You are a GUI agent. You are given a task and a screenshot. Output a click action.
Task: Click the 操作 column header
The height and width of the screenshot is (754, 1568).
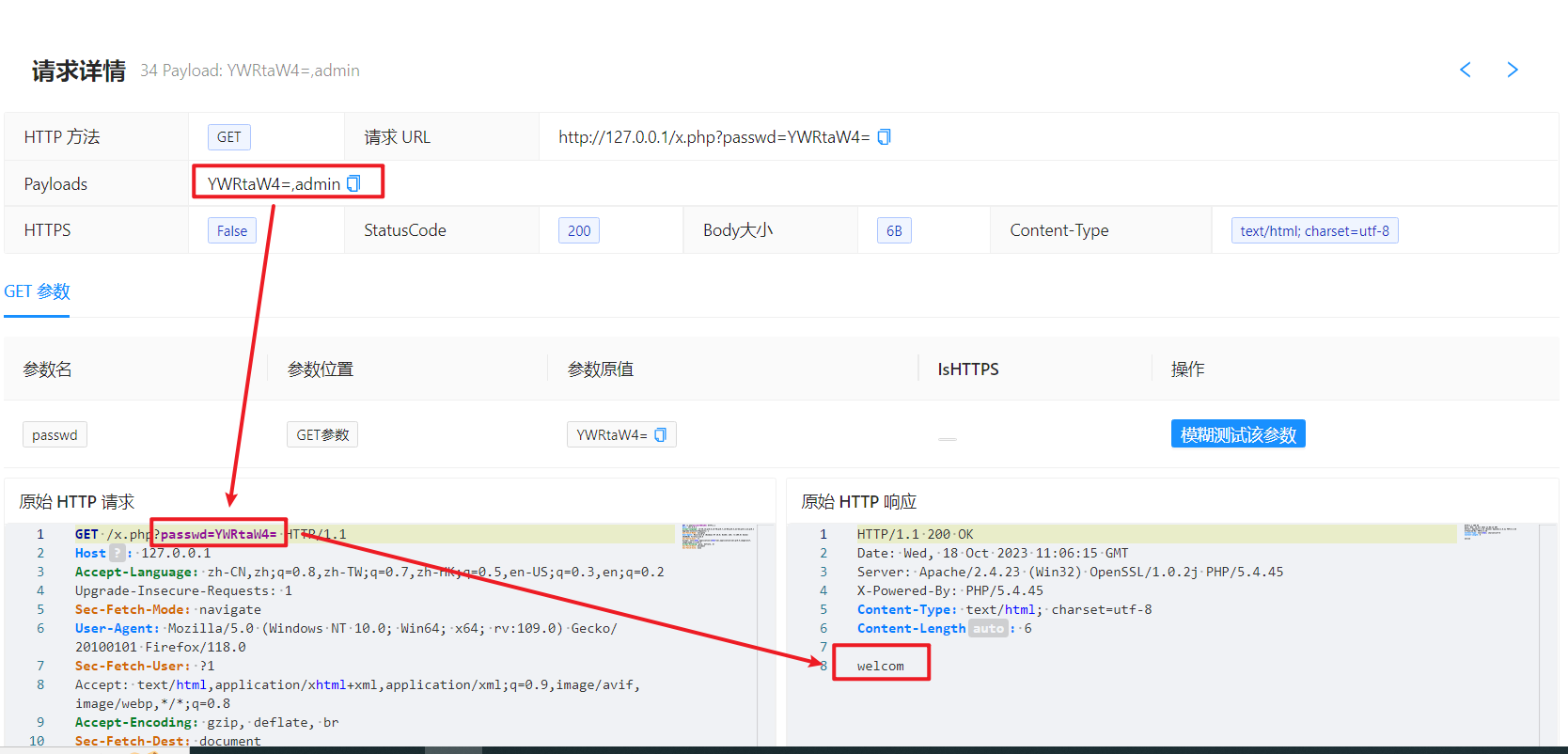point(1188,369)
